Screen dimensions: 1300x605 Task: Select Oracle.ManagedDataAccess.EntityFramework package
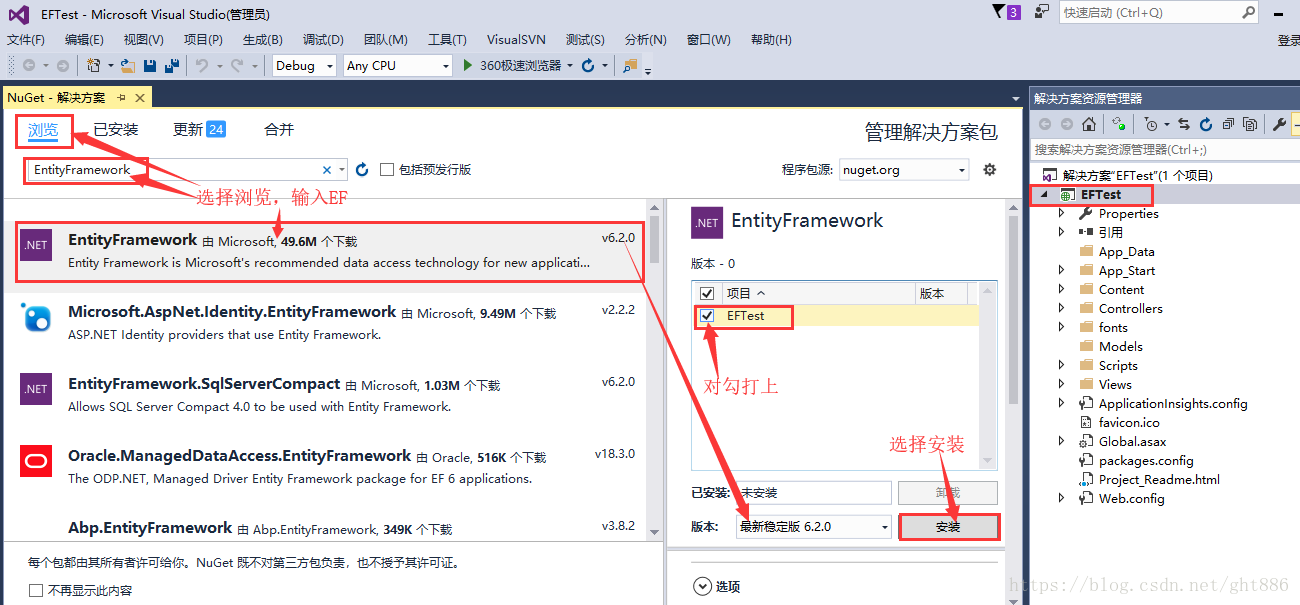pos(326,468)
